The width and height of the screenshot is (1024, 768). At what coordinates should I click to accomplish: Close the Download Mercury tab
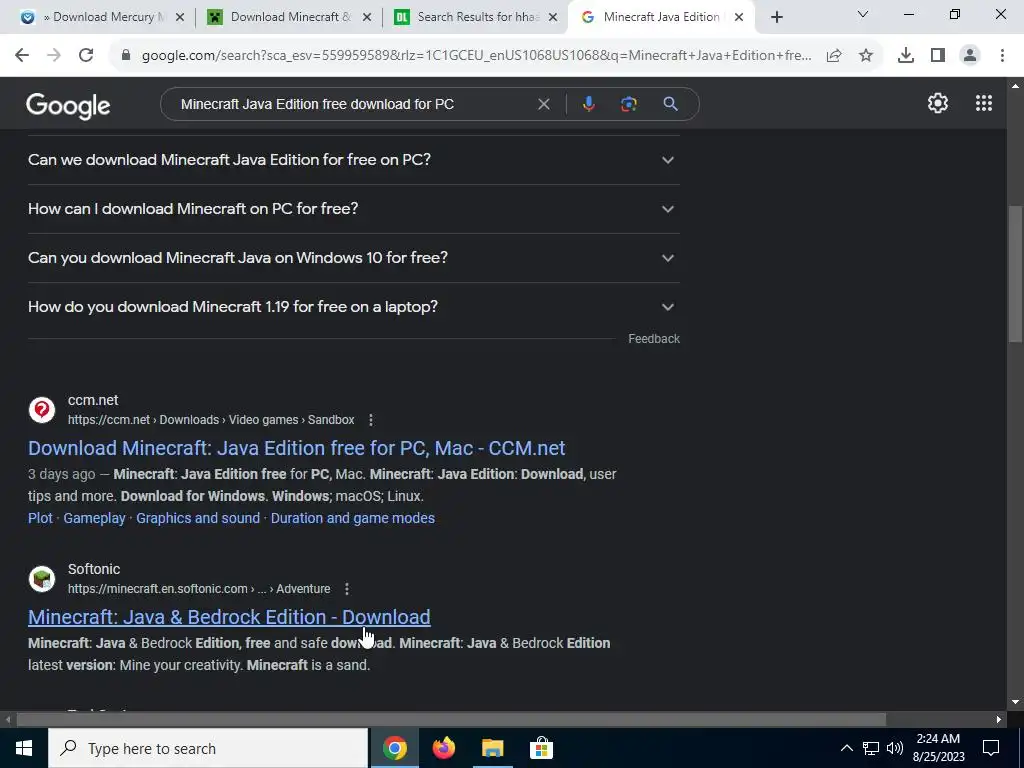coord(180,17)
